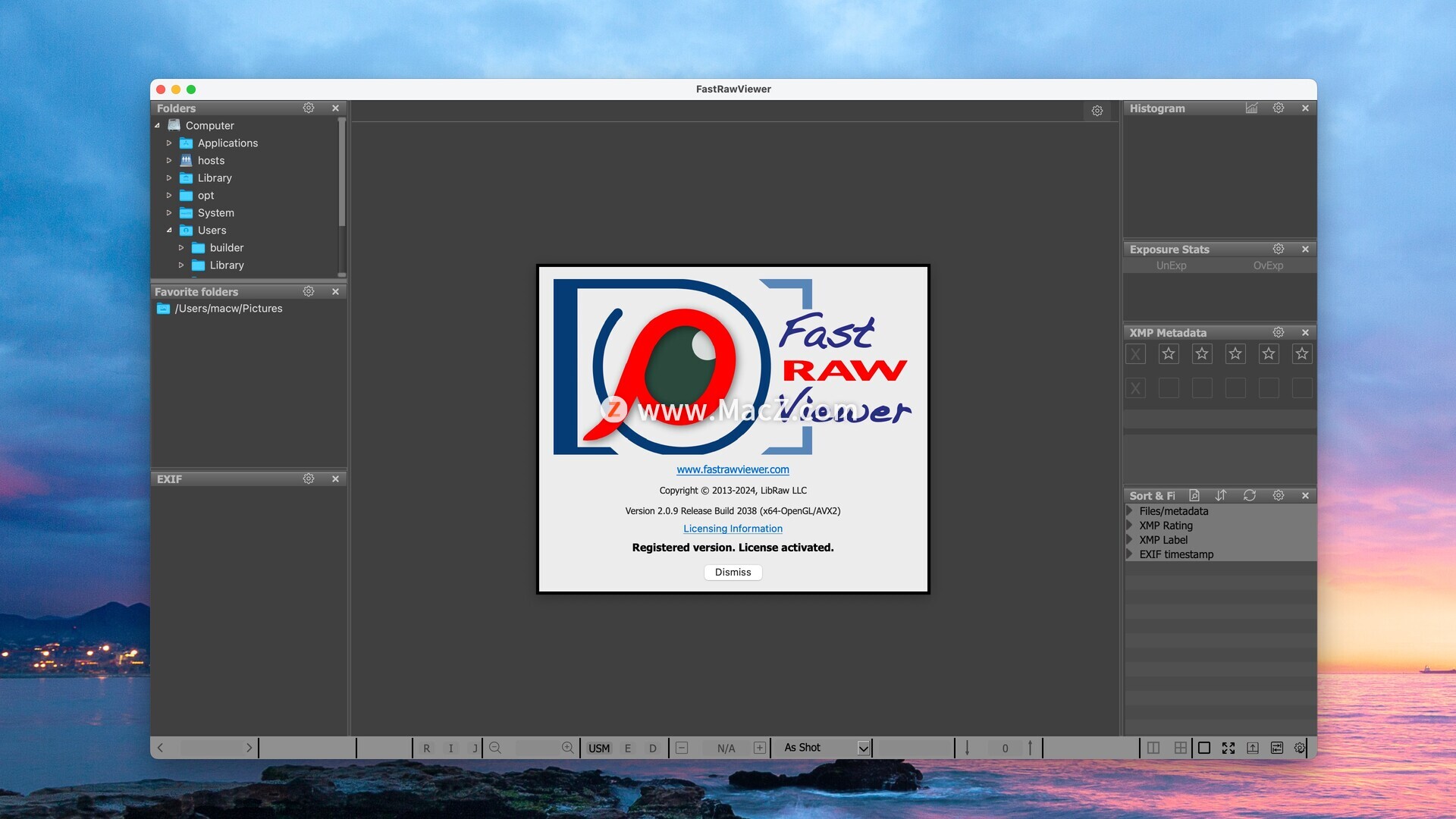Close the XMP Metadata panel
Screen dimensions: 1456x819
[x=1305, y=332]
